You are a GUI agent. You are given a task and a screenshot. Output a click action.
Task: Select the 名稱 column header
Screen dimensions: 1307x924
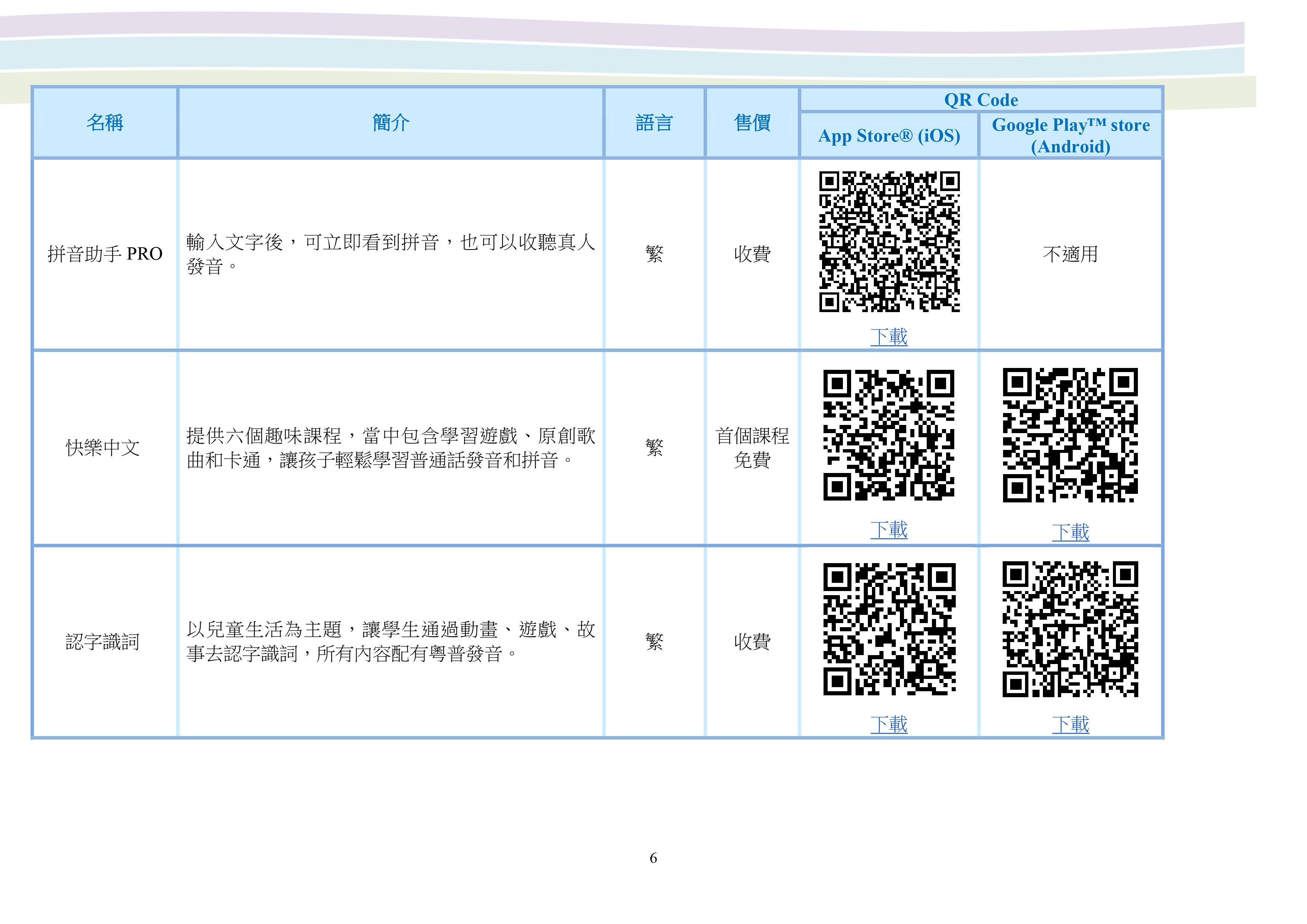coord(105,123)
